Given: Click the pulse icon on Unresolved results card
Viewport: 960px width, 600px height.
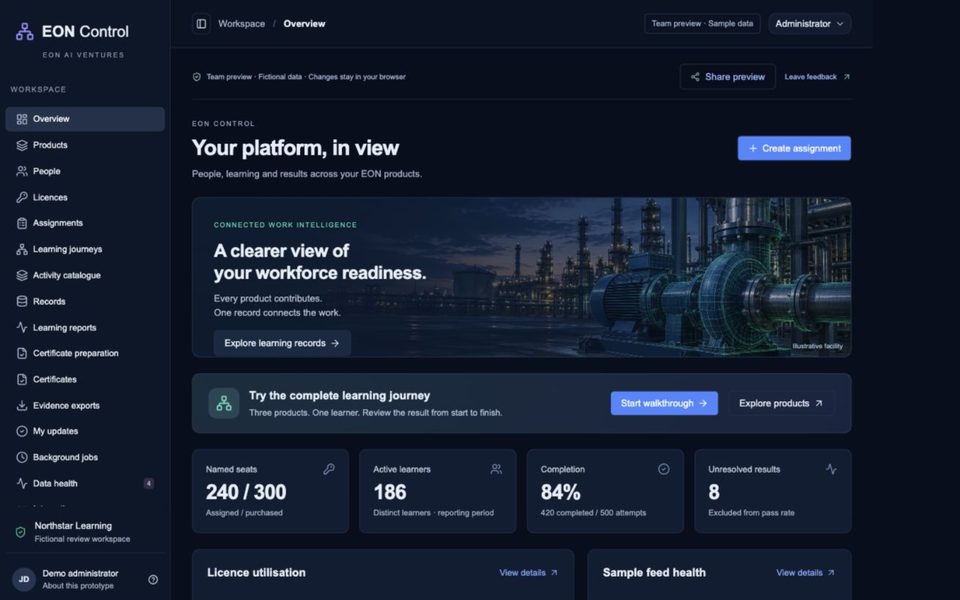Looking at the screenshot, I should coord(831,469).
